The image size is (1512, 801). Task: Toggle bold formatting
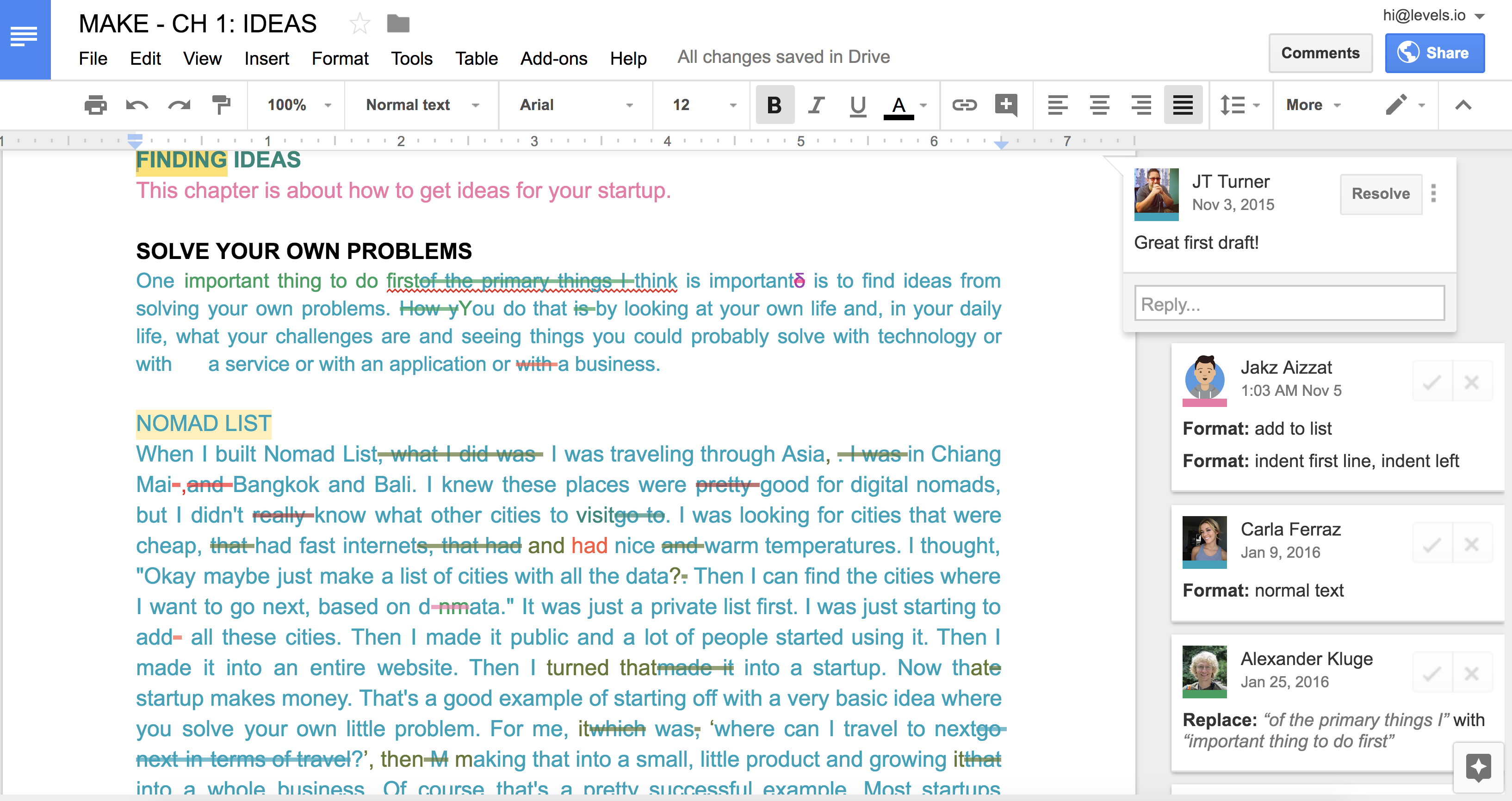pos(774,105)
